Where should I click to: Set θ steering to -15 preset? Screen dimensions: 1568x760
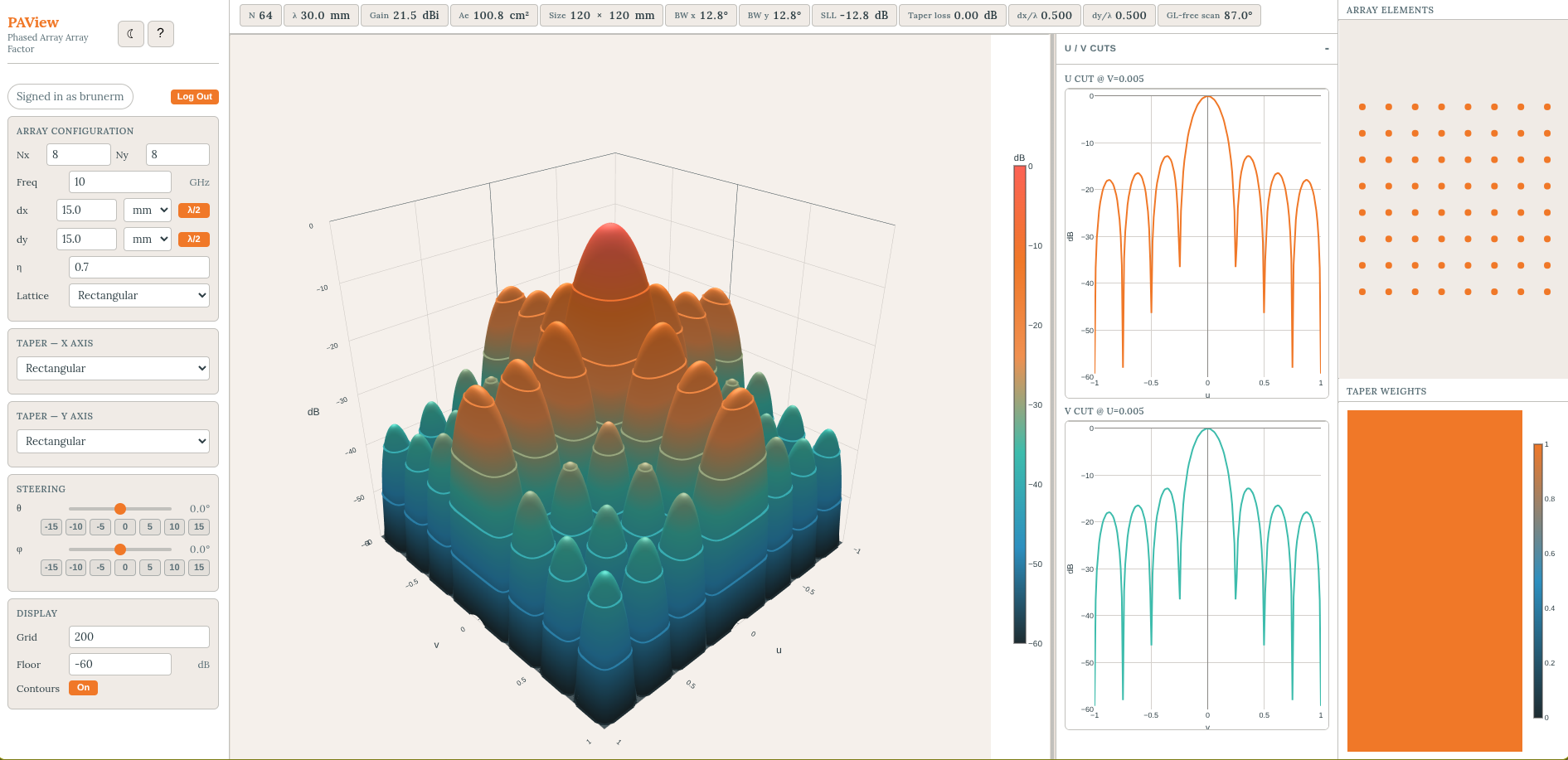click(x=51, y=527)
